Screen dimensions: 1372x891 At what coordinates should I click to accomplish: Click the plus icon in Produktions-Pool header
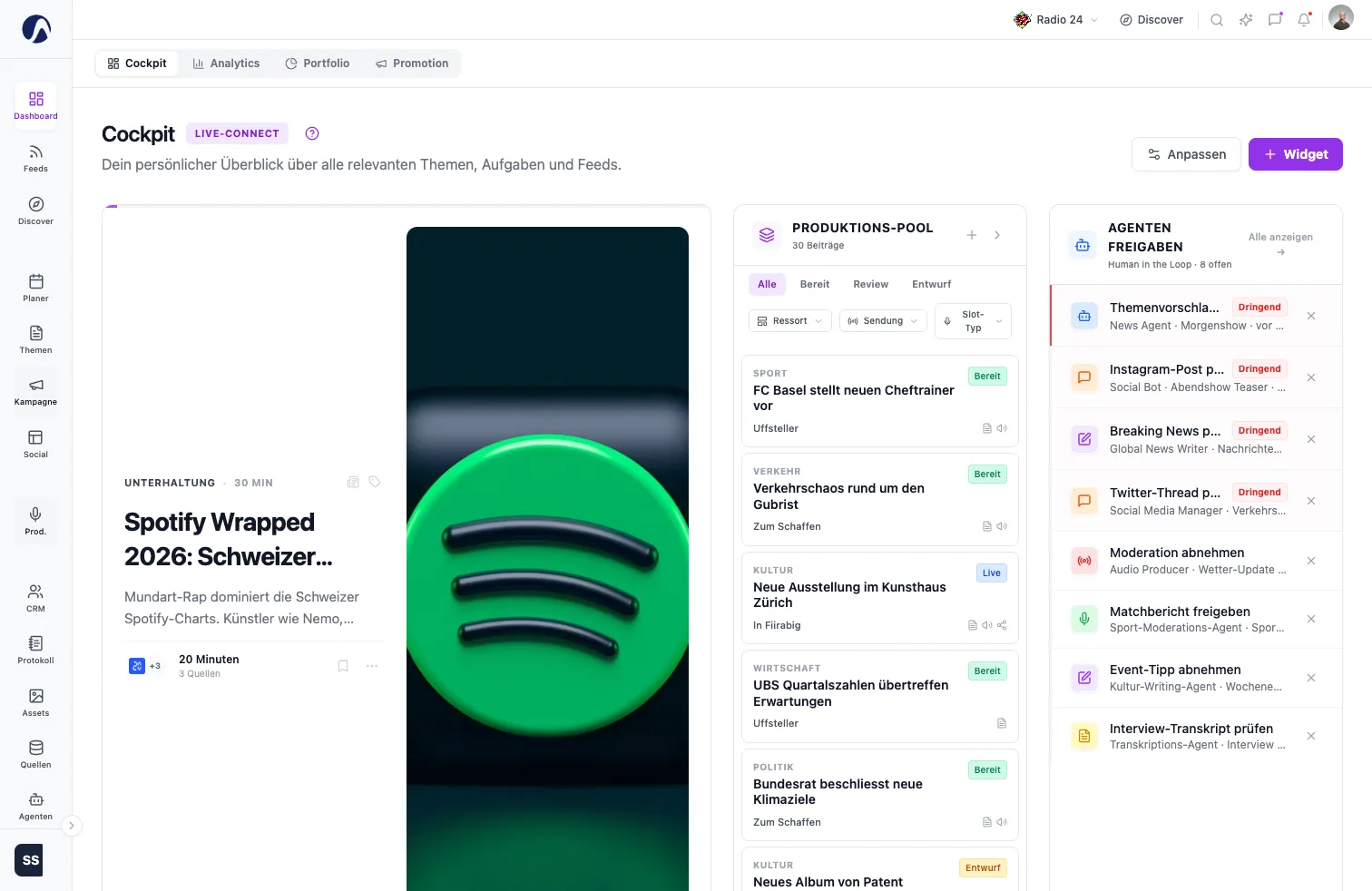click(972, 235)
